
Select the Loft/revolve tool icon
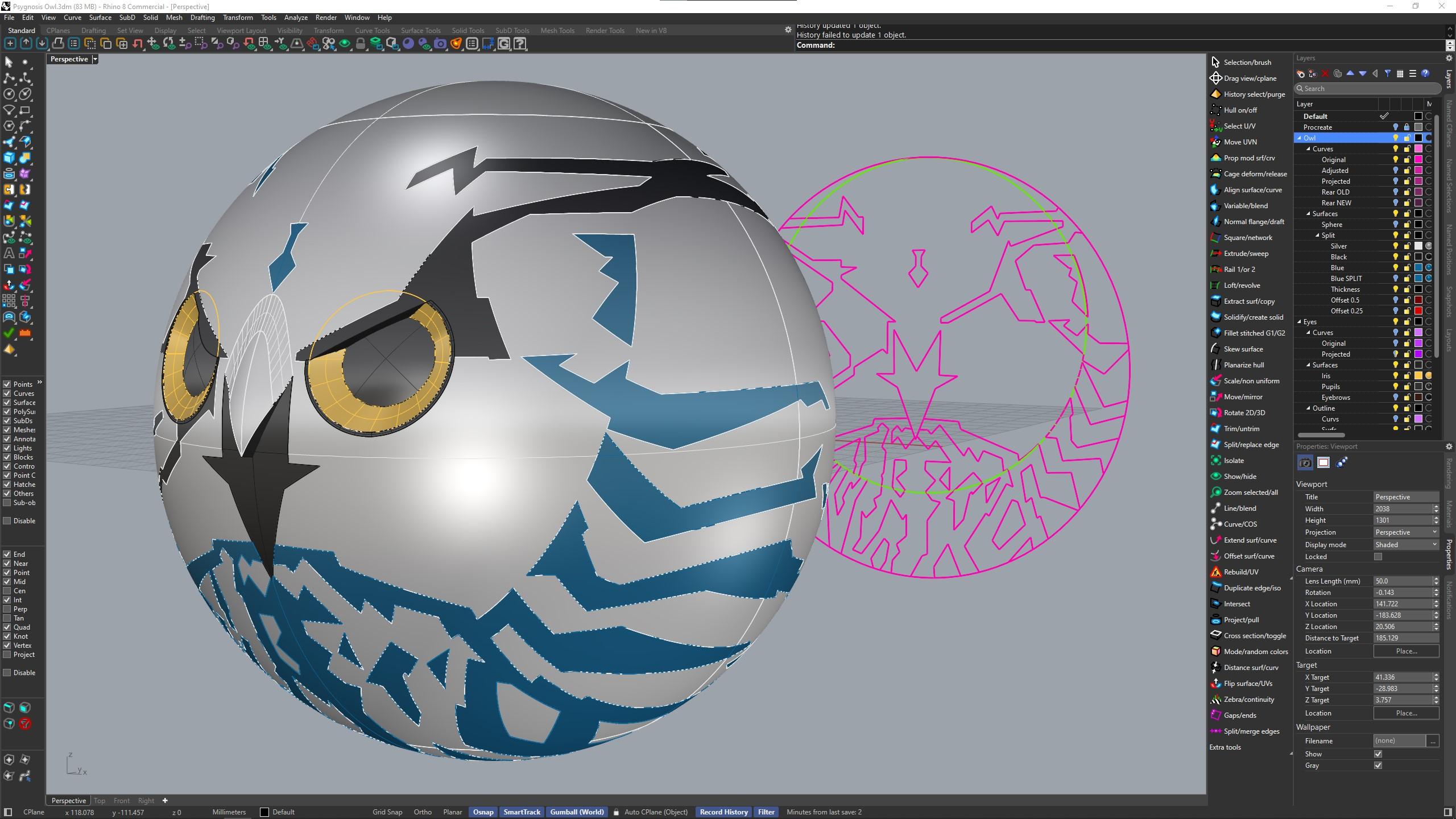pos(1216,286)
